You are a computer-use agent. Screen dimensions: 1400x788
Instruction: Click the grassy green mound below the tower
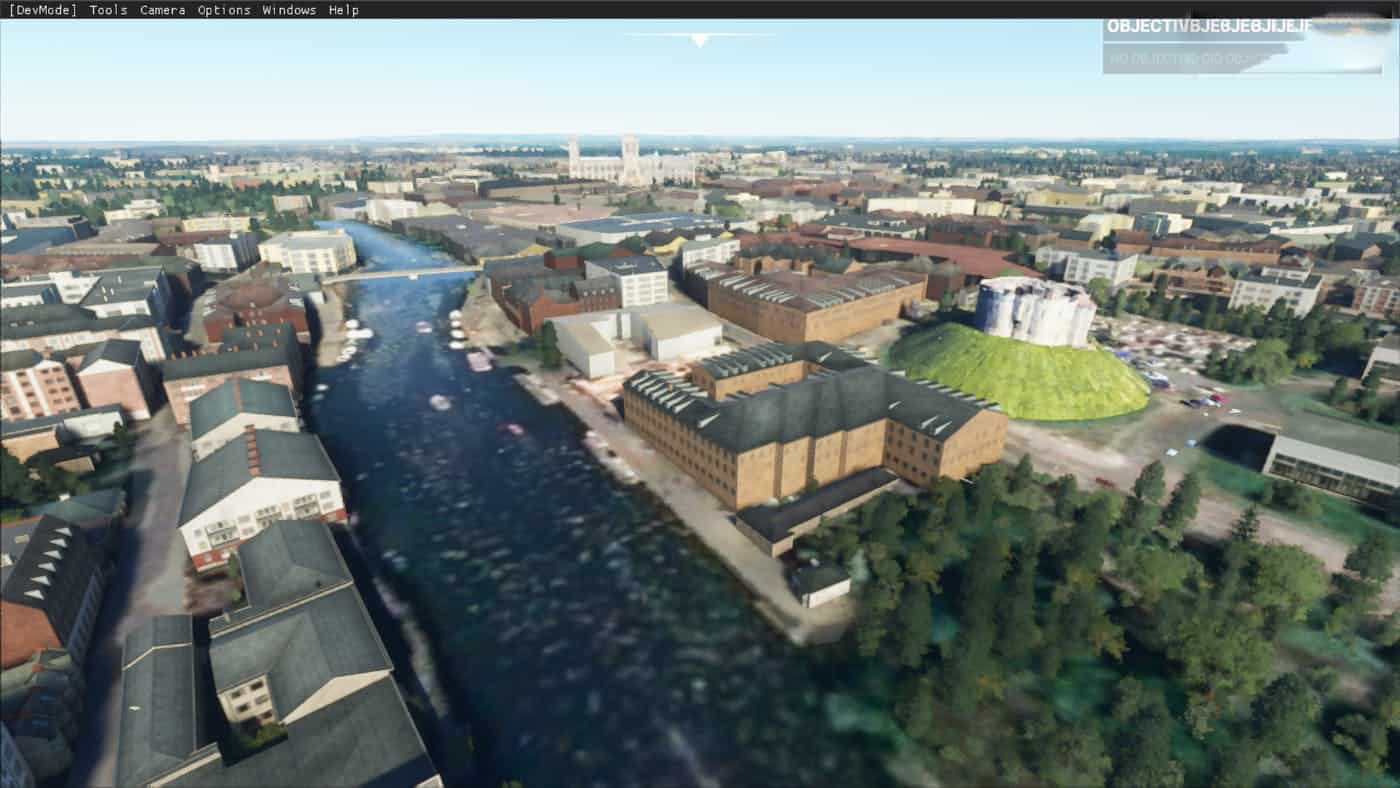(x=1020, y=375)
